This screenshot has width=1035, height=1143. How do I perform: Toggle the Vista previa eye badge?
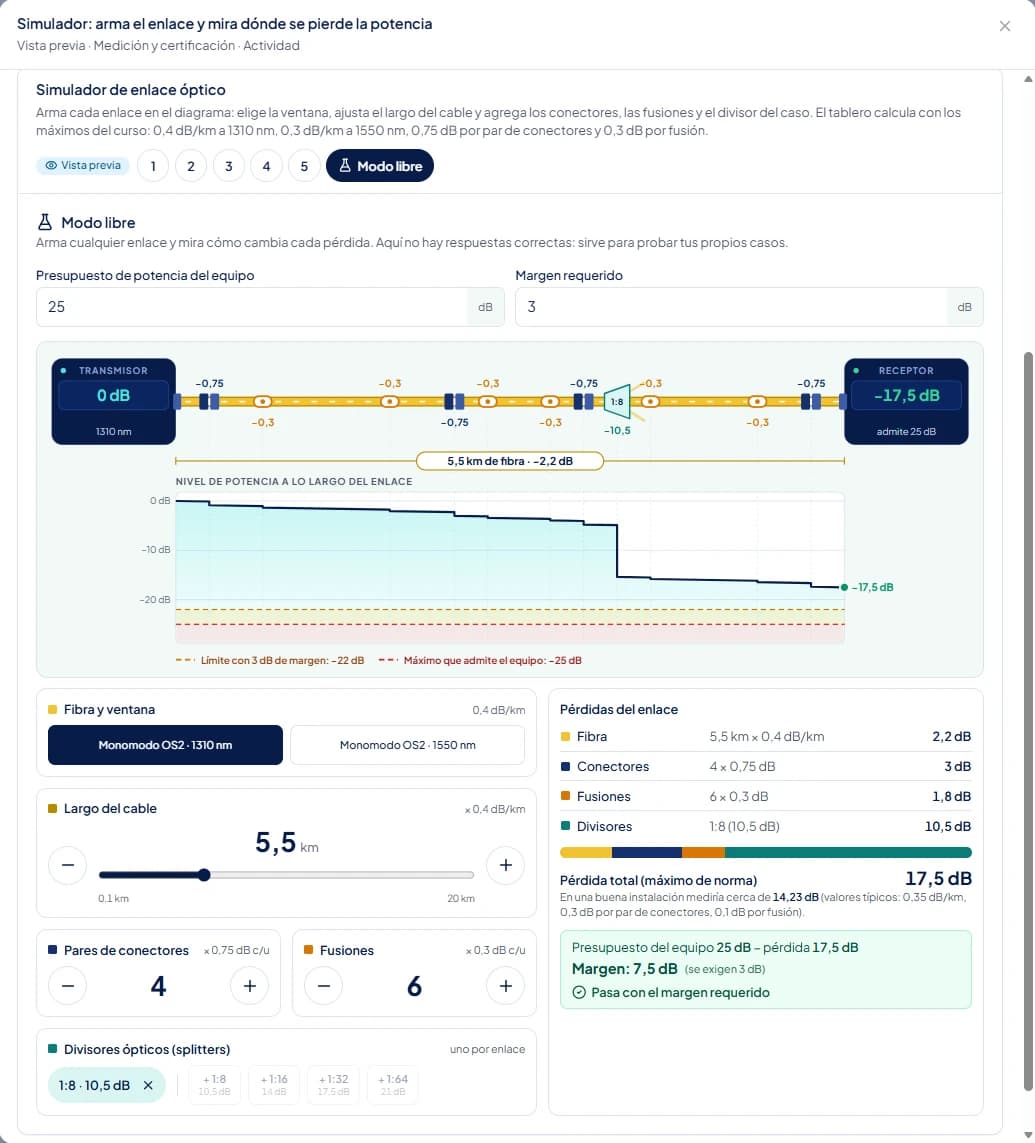pyautogui.click(x=83, y=165)
